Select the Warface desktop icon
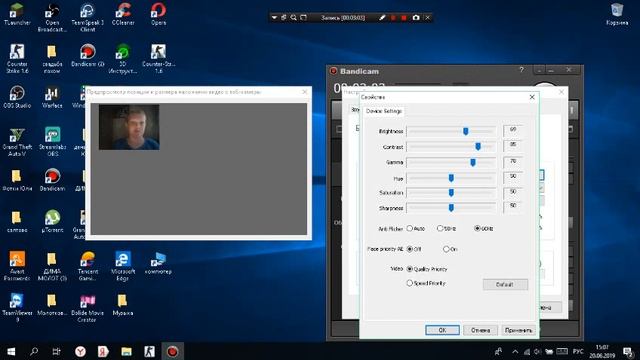The width and height of the screenshot is (640, 360). pos(52,97)
